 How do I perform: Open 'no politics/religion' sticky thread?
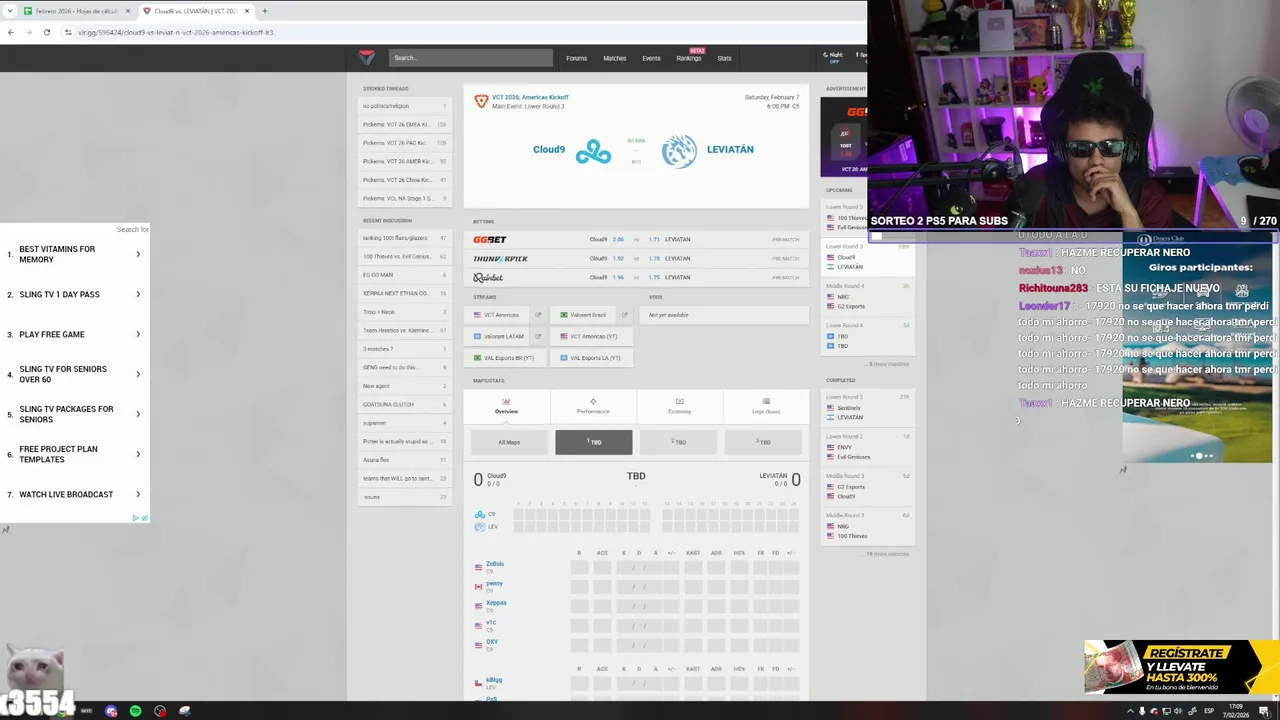coord(404,106)
